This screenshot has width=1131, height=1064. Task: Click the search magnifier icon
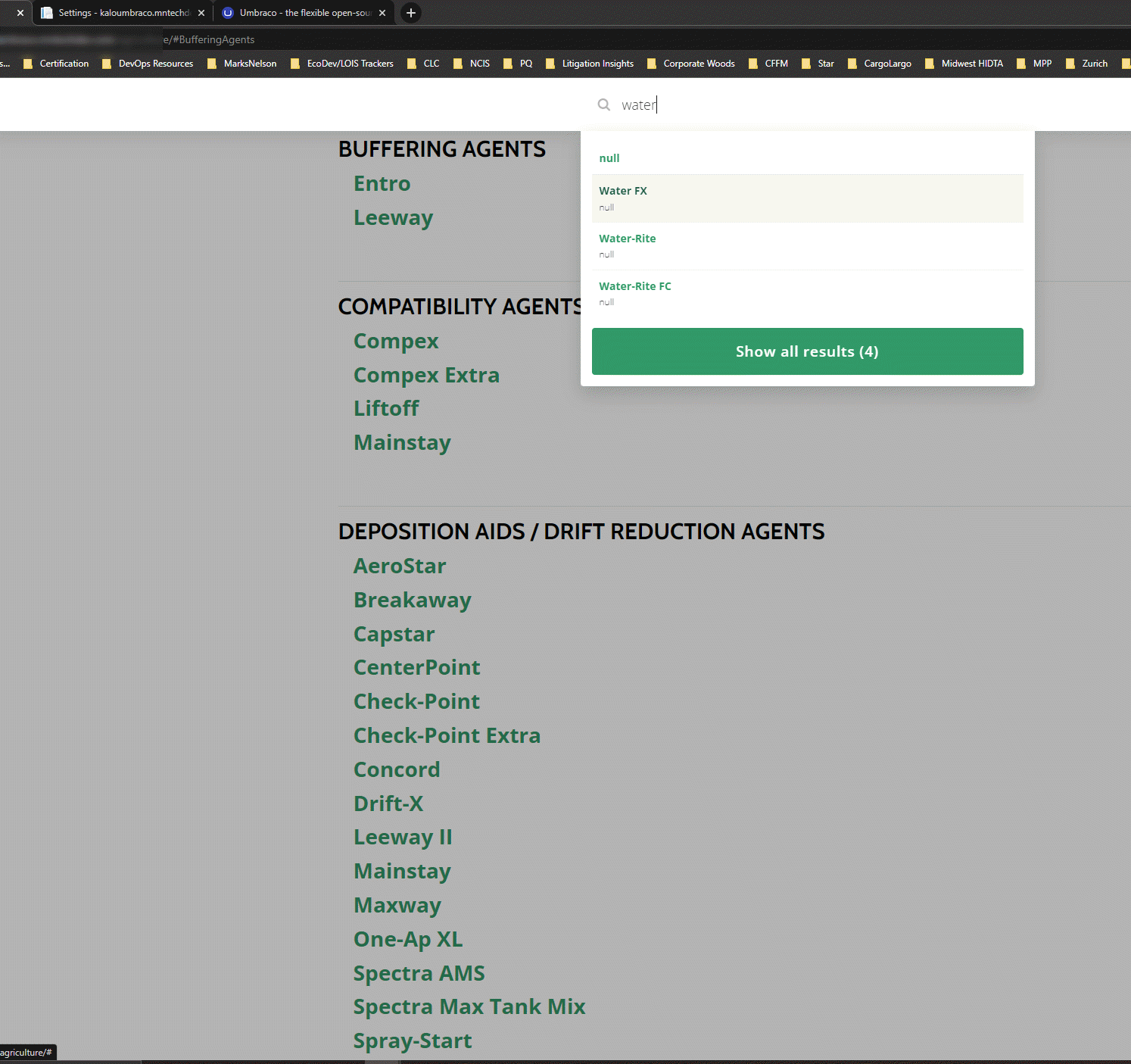pyautogui.click(x=604, y=105)
